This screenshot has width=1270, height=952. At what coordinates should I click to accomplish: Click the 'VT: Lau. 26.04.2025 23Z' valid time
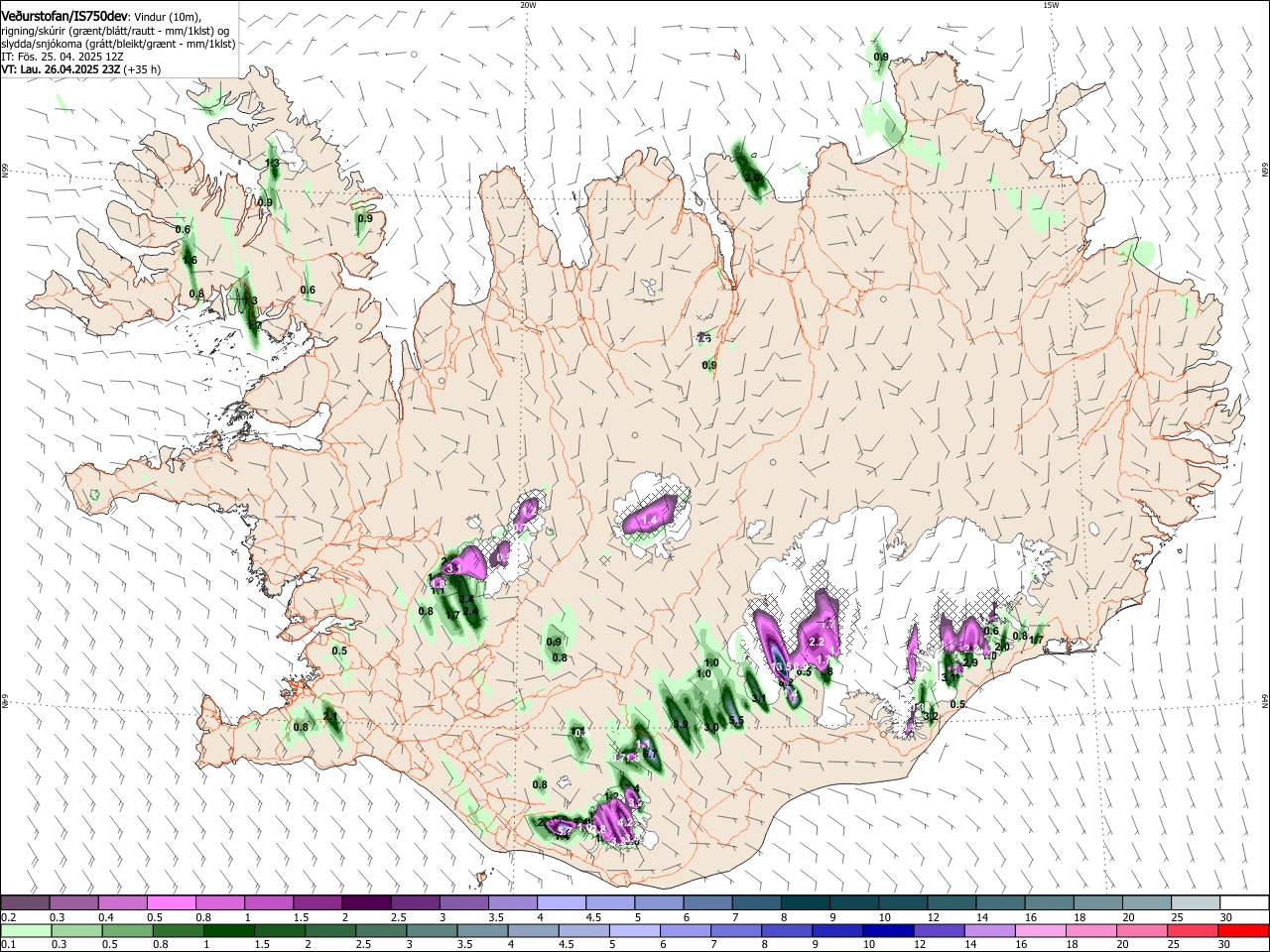[x=61, y=69]
